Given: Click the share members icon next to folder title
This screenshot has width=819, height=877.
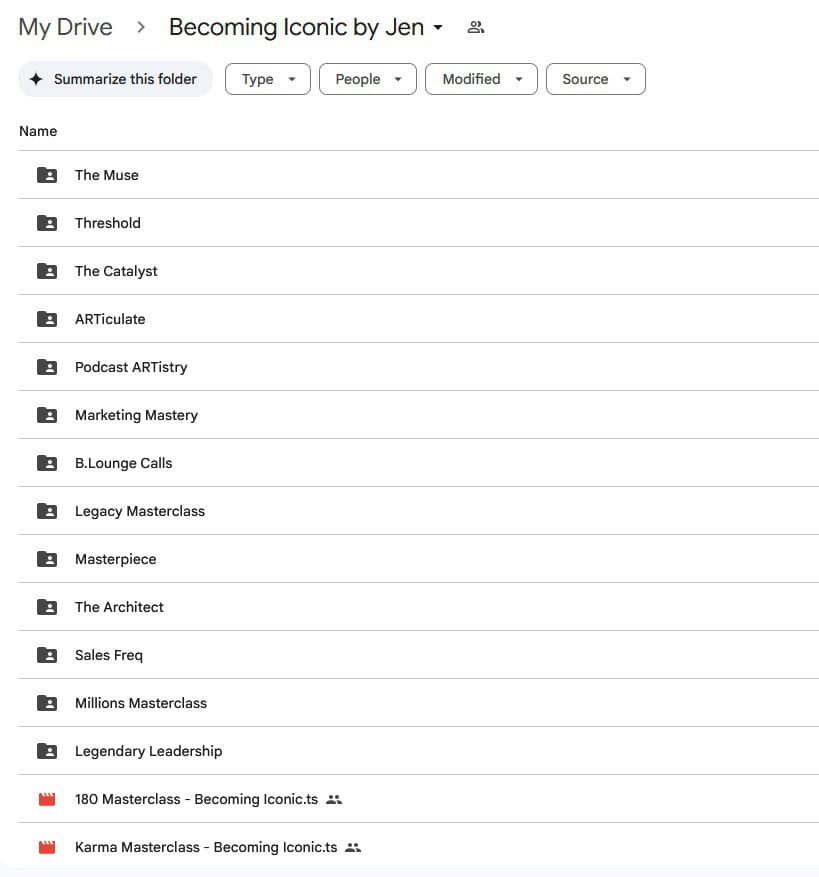Looking at the screenshot, I should pos(475,27).
